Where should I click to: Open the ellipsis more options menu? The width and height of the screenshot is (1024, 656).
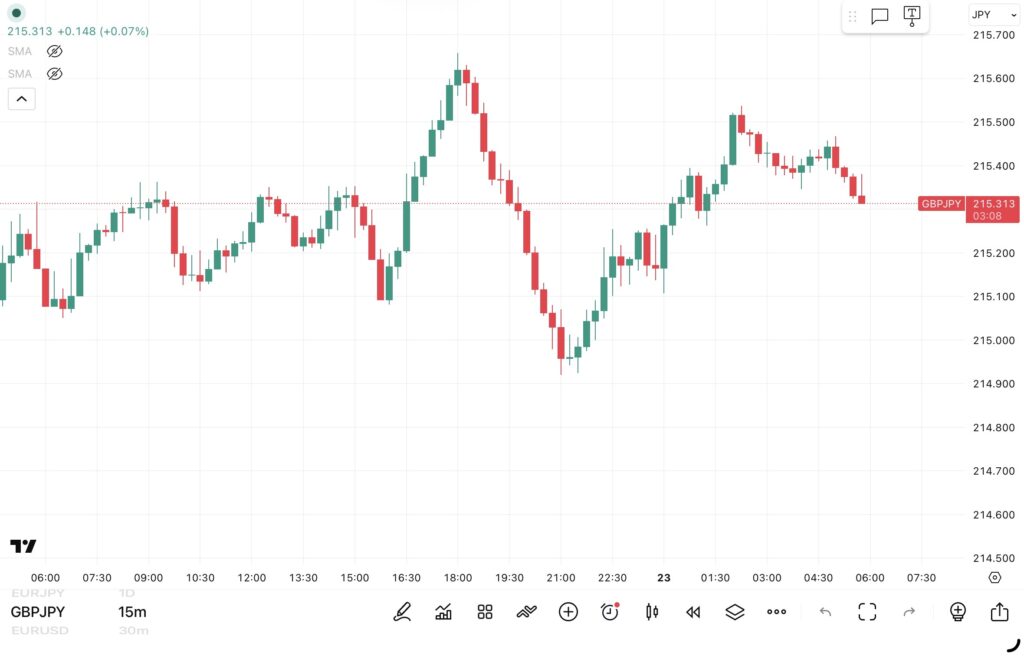(x=776, y=611)
